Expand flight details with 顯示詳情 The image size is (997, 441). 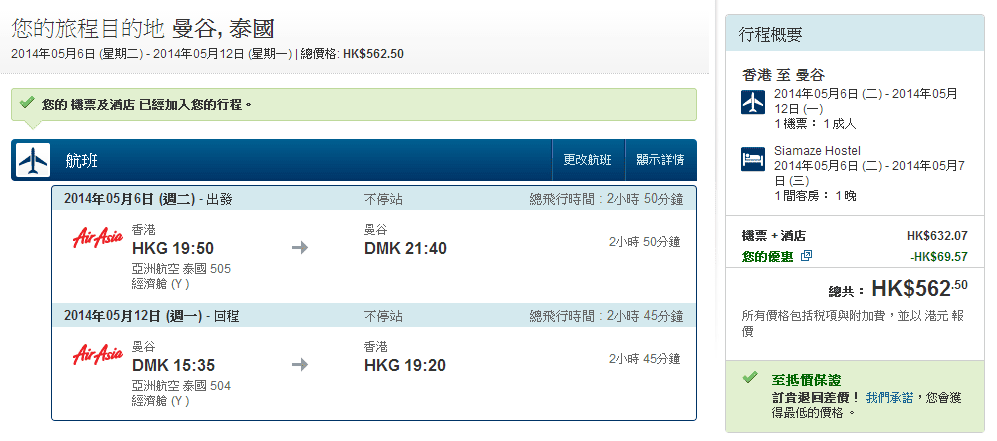point(660,160)
